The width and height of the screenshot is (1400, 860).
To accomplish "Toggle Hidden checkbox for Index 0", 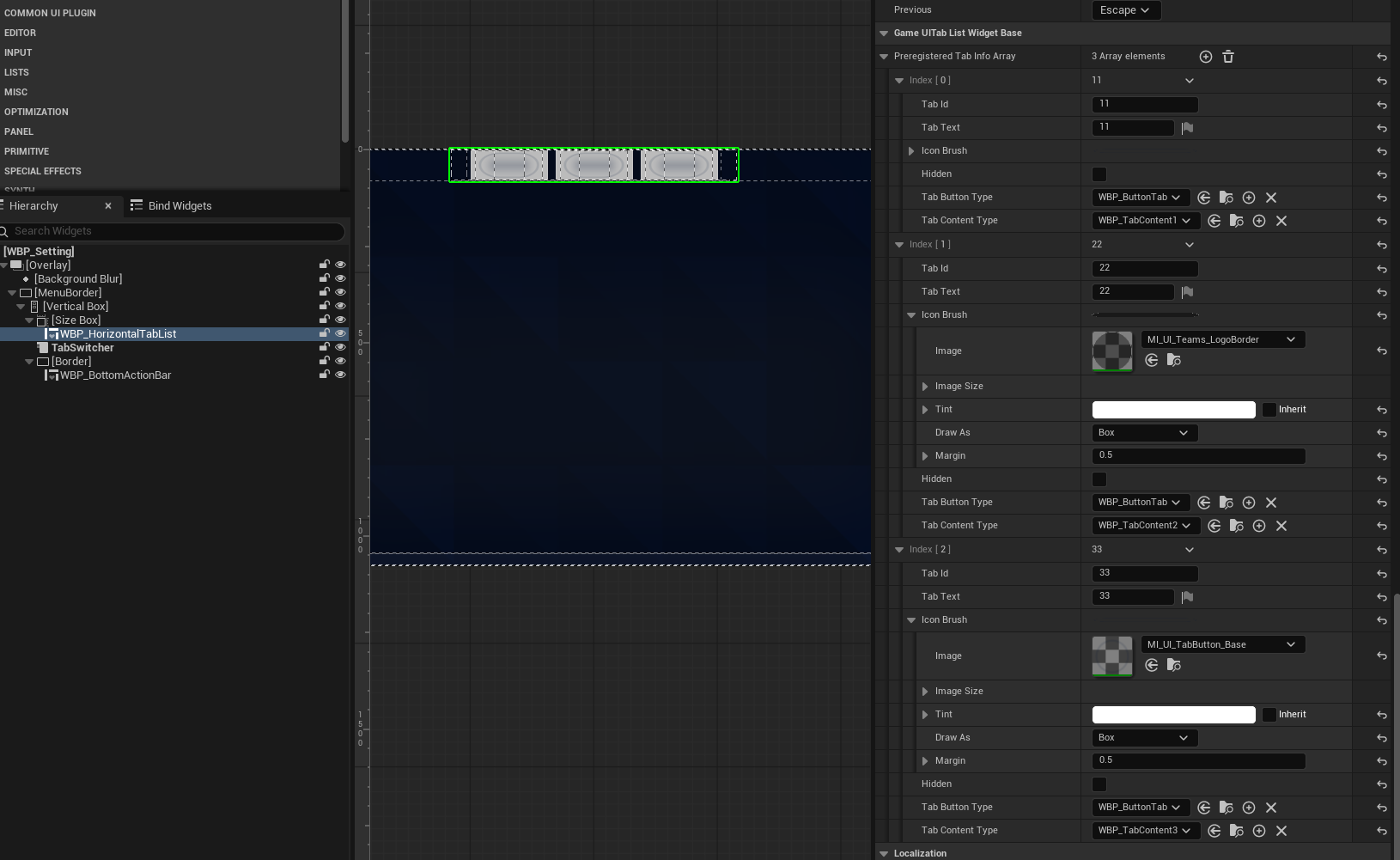I will [1099, 174].
